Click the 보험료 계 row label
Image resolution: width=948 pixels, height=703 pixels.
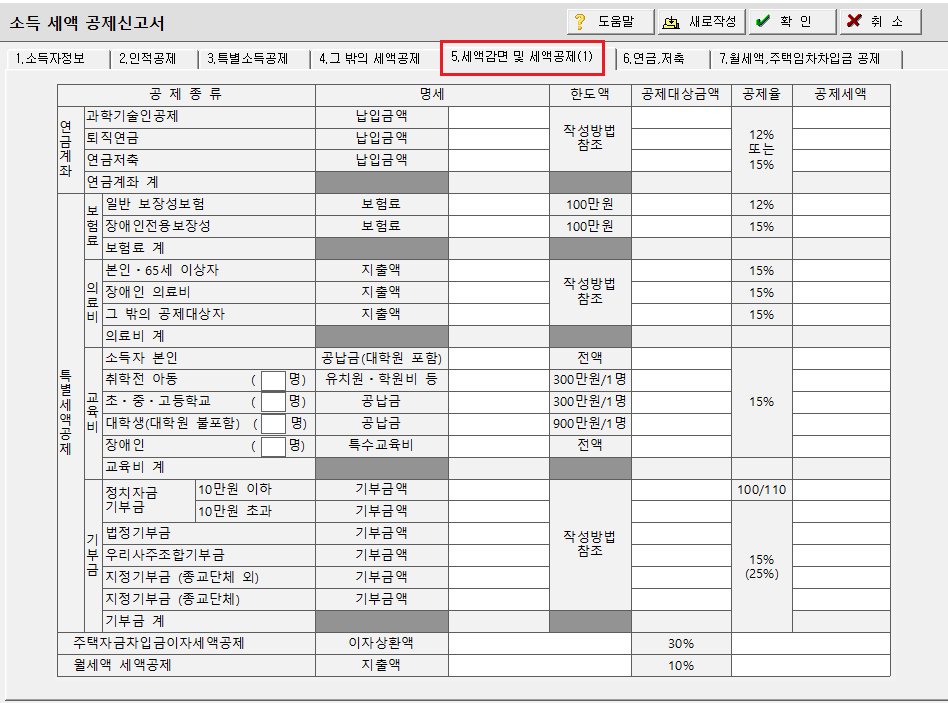(135, 248)
